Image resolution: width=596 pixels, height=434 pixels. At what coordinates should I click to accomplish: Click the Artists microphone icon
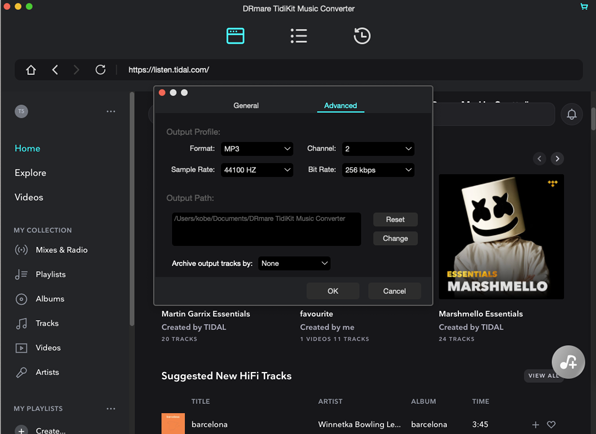(21, 372)
